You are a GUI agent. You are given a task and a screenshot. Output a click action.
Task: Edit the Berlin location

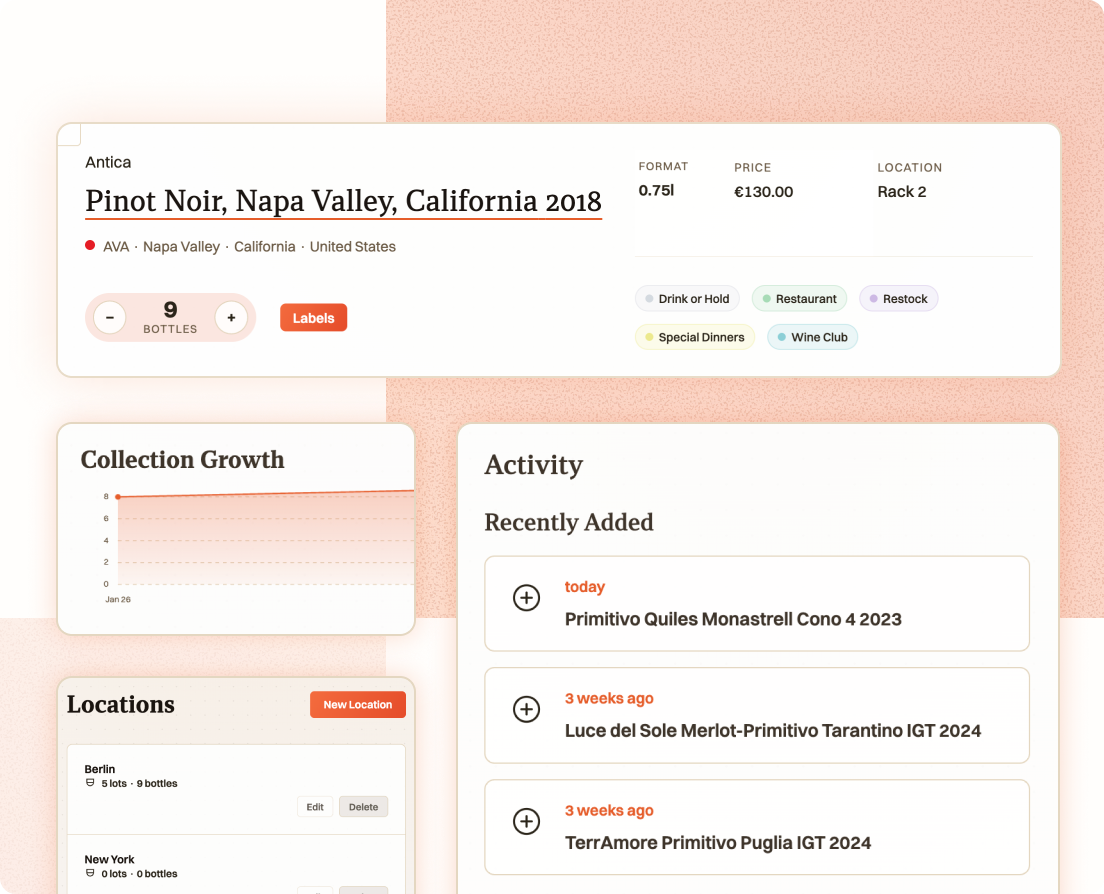coord(315,807)
